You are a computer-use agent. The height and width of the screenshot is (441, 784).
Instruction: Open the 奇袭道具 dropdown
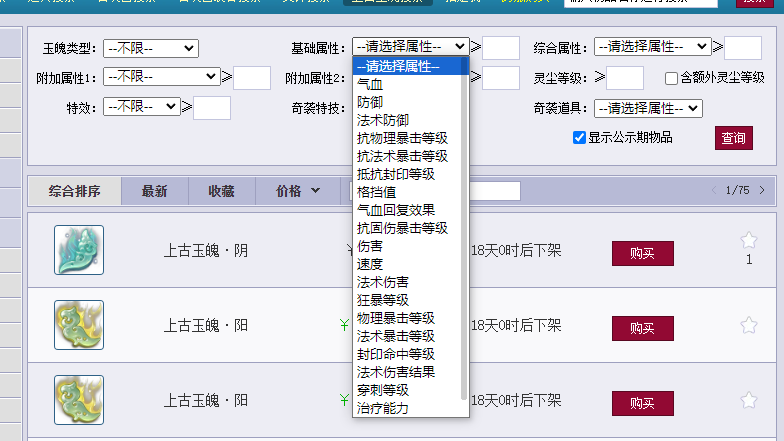[x=648, y=108]
